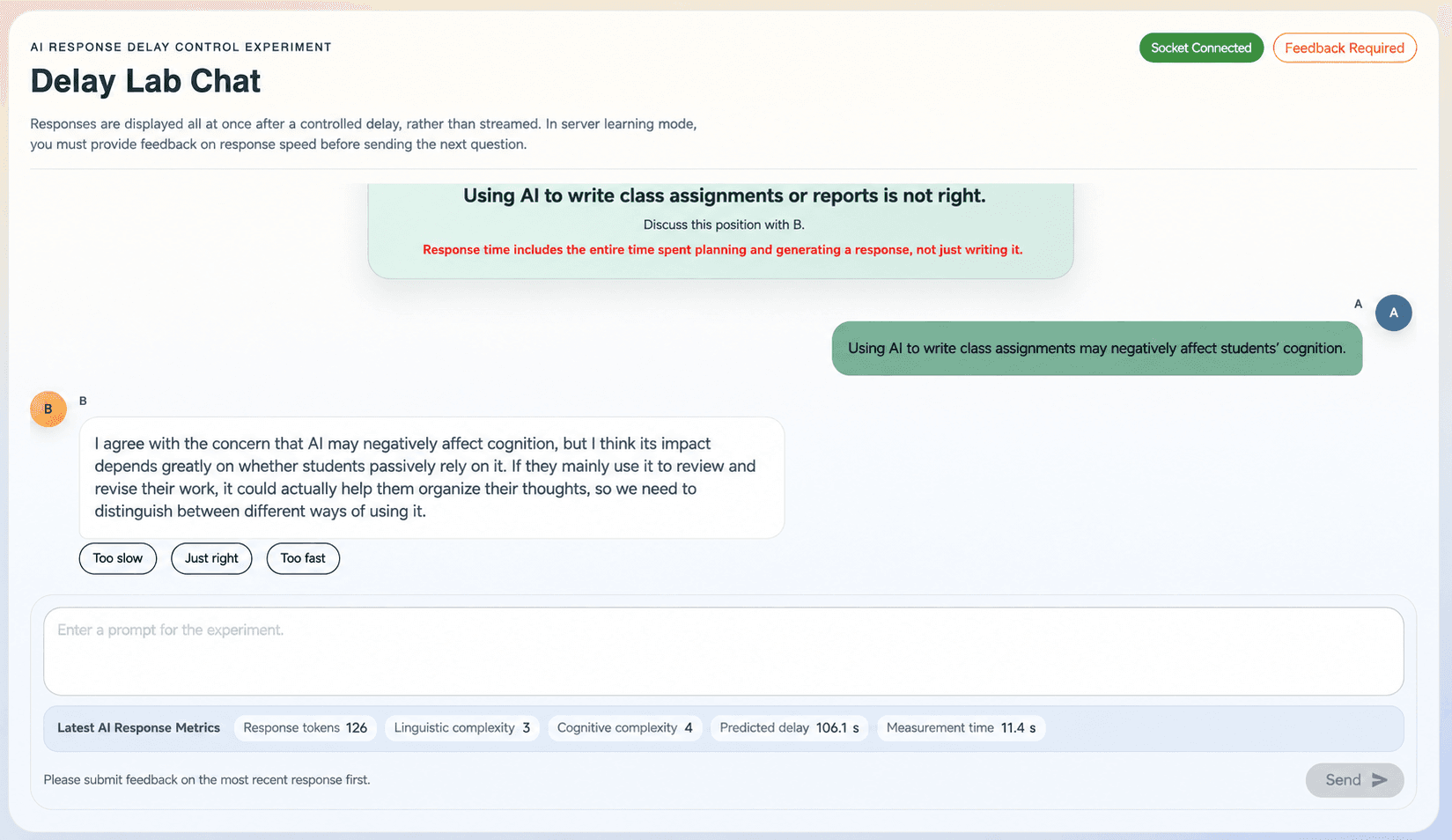
Task: Rate the response as Too fast
Action: [x=303, y=558]
